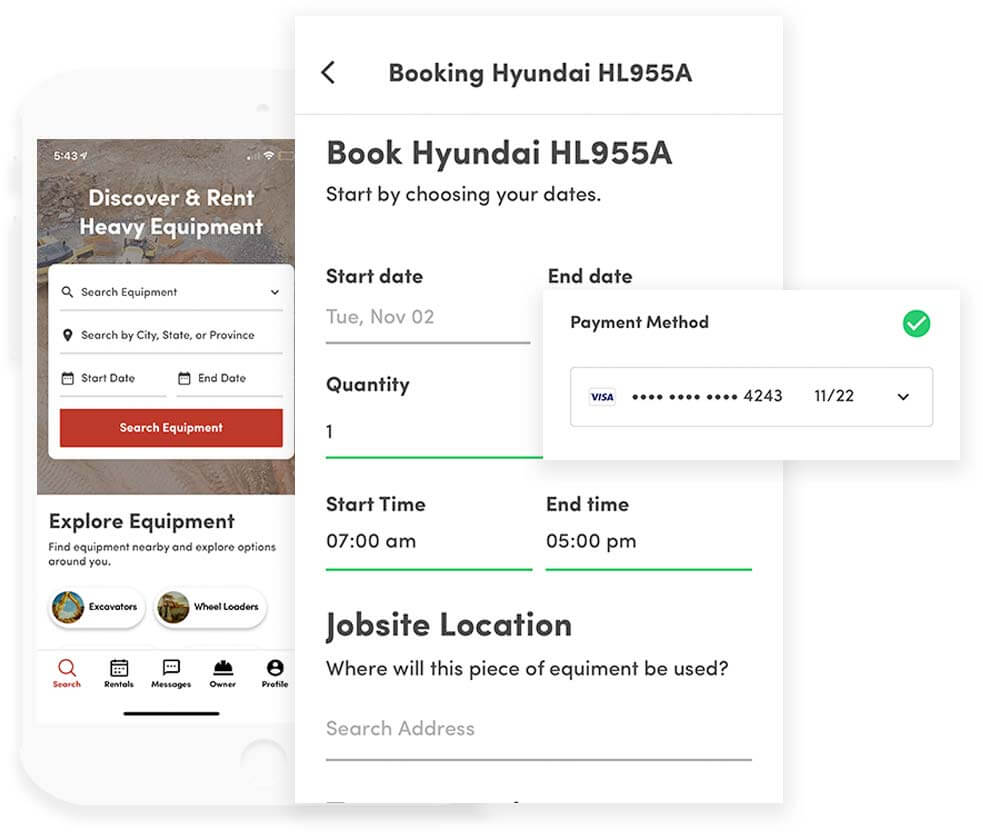The width and height of the screenshot is (983, 832).
Task: Click the End date label
Action: click(x=590, y=276)
